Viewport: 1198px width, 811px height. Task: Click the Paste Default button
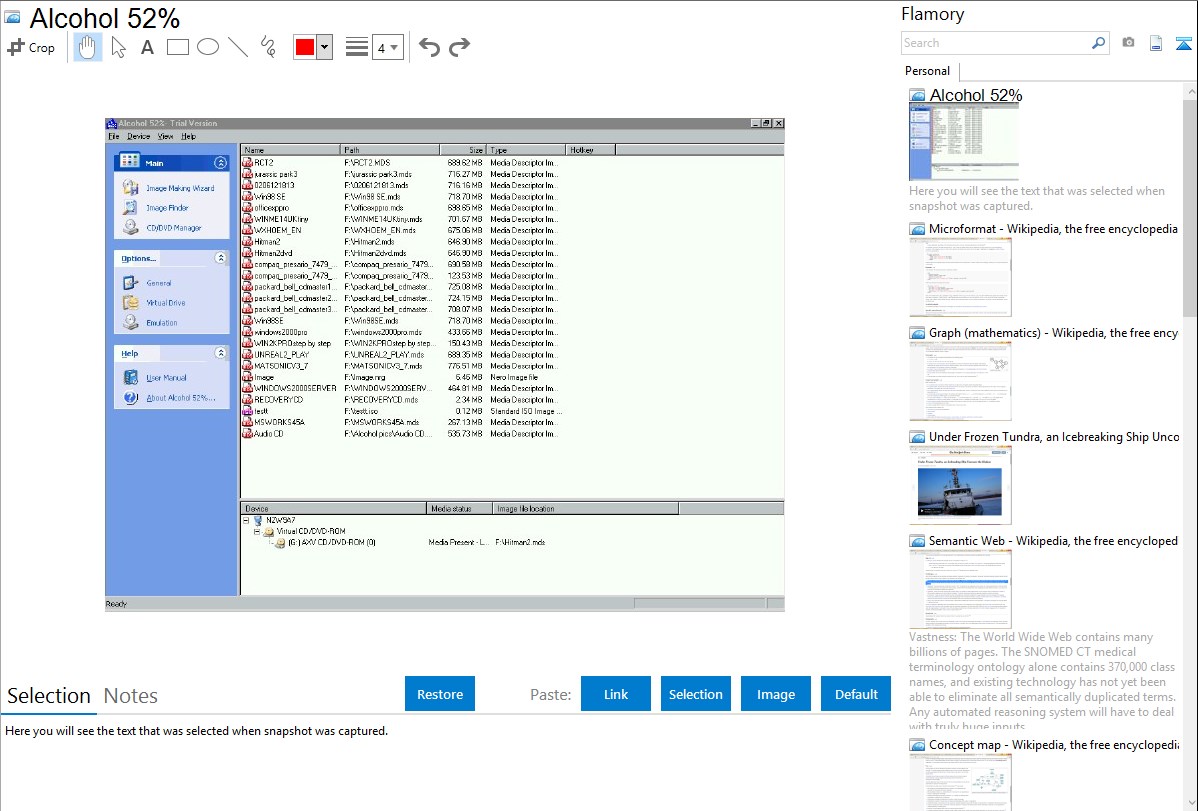click(856, 694)
